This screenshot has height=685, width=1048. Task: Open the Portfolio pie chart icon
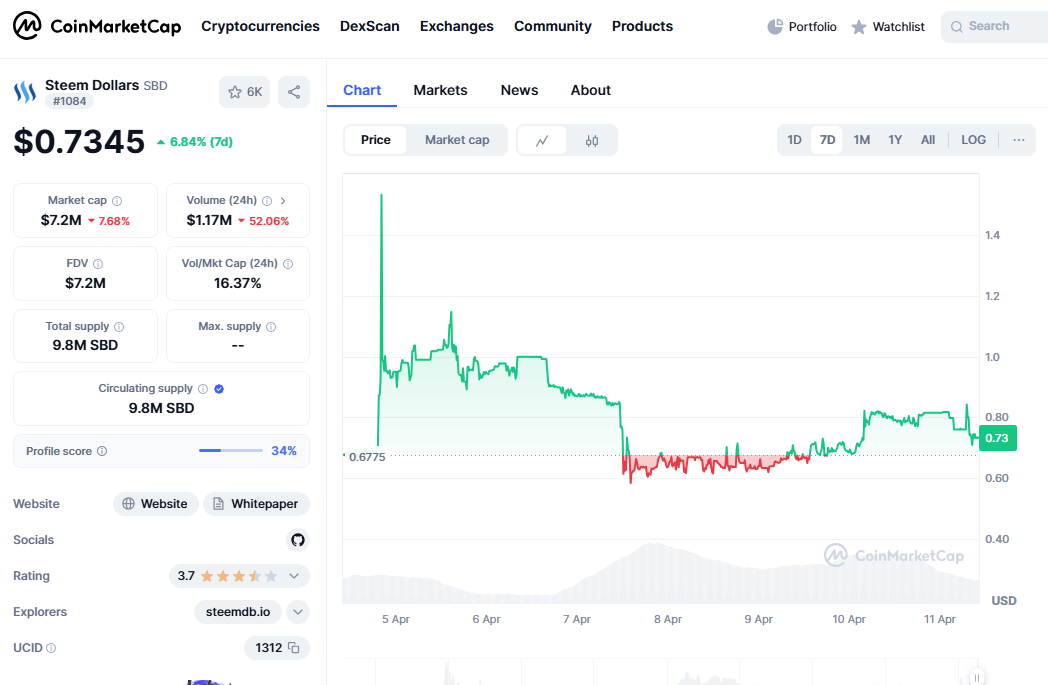(x=775, y=27)
